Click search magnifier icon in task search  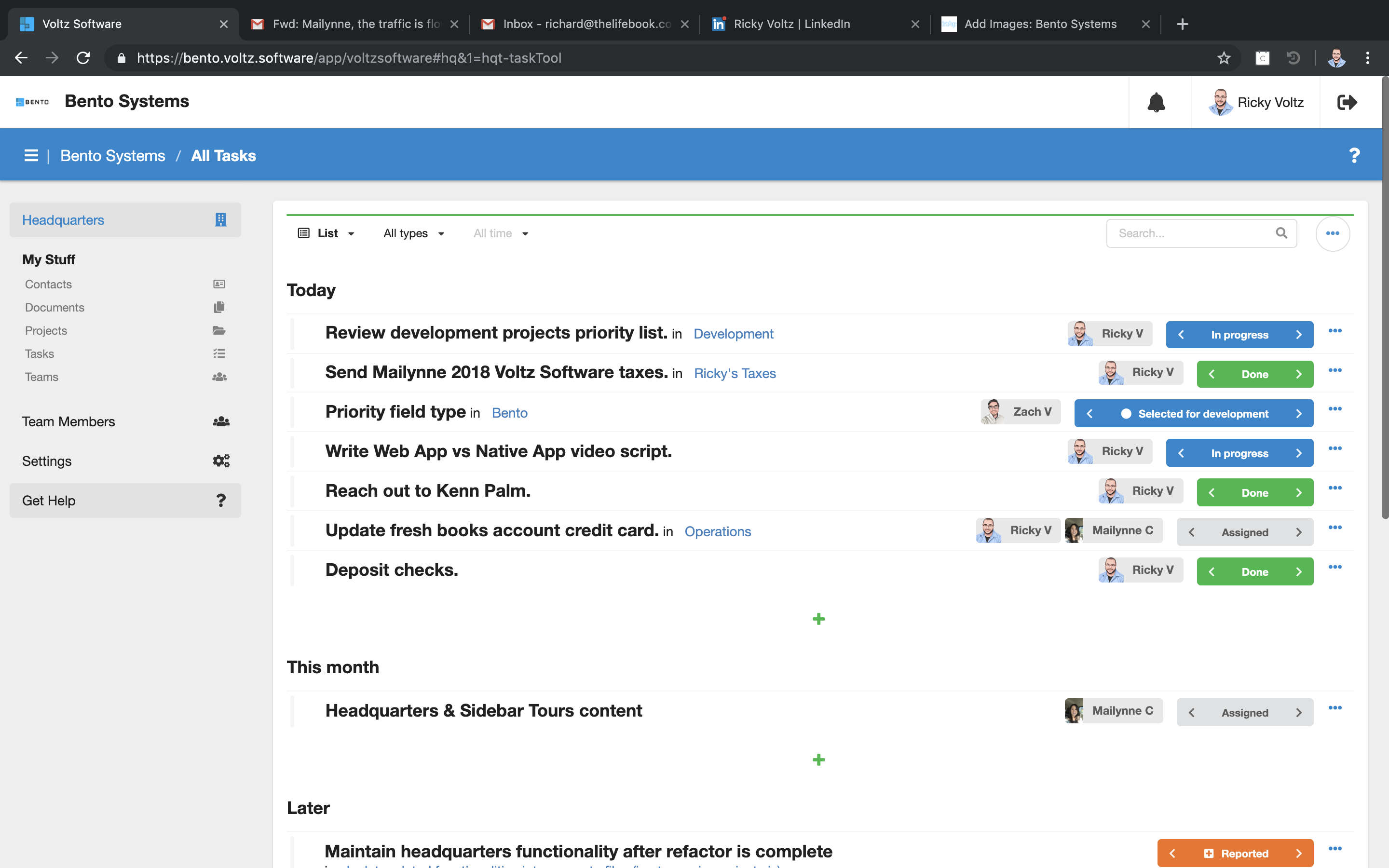pyautogui.click(x=1281, y=233)
